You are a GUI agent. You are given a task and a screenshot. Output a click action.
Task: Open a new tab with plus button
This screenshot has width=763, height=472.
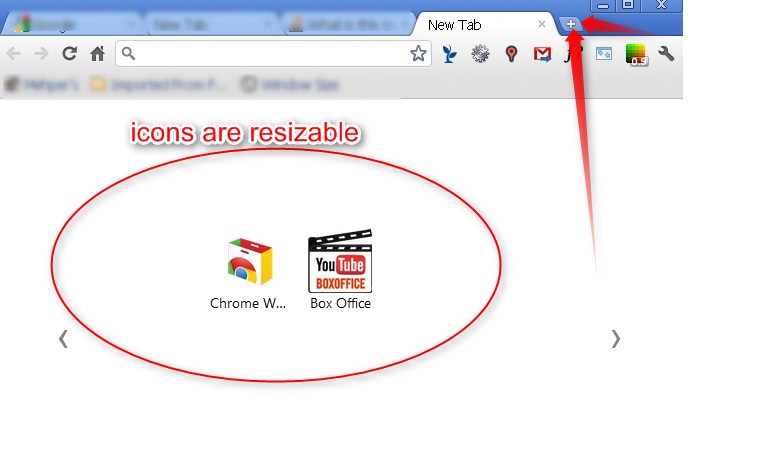tap(570, 24)
